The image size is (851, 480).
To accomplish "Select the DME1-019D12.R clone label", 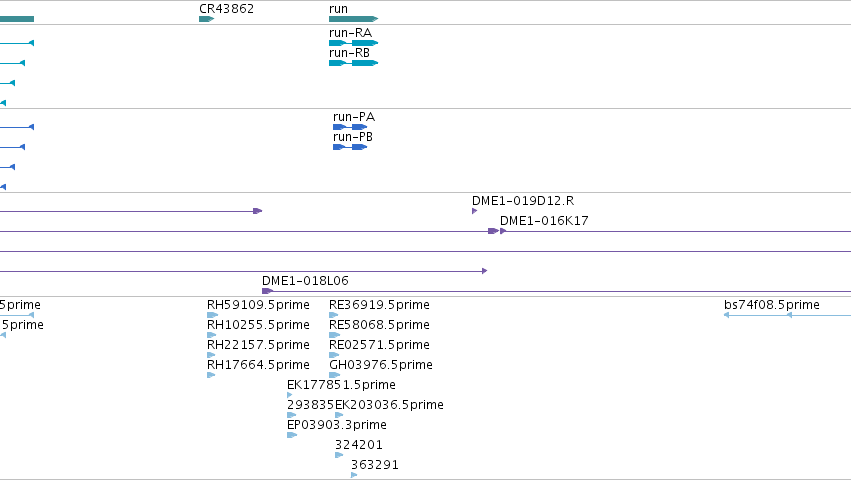I will (x=523, y=201).
